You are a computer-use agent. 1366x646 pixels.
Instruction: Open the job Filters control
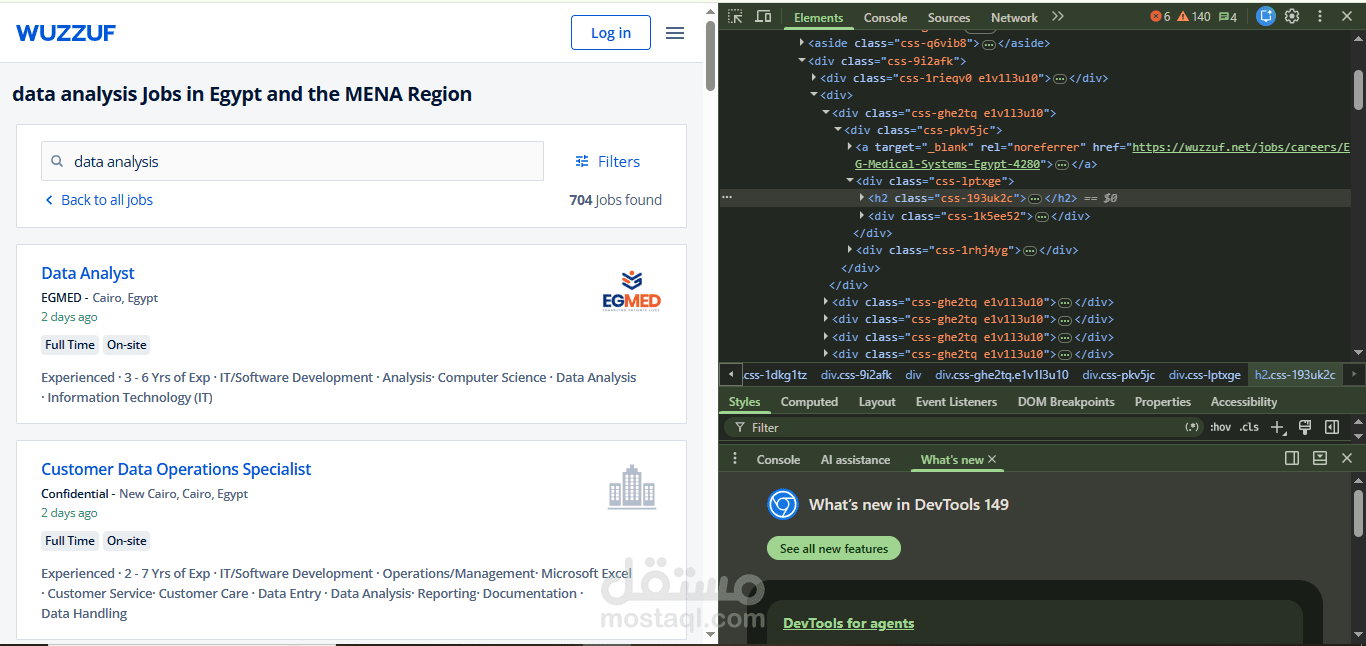pyautogui.click(x=607, y=161)
